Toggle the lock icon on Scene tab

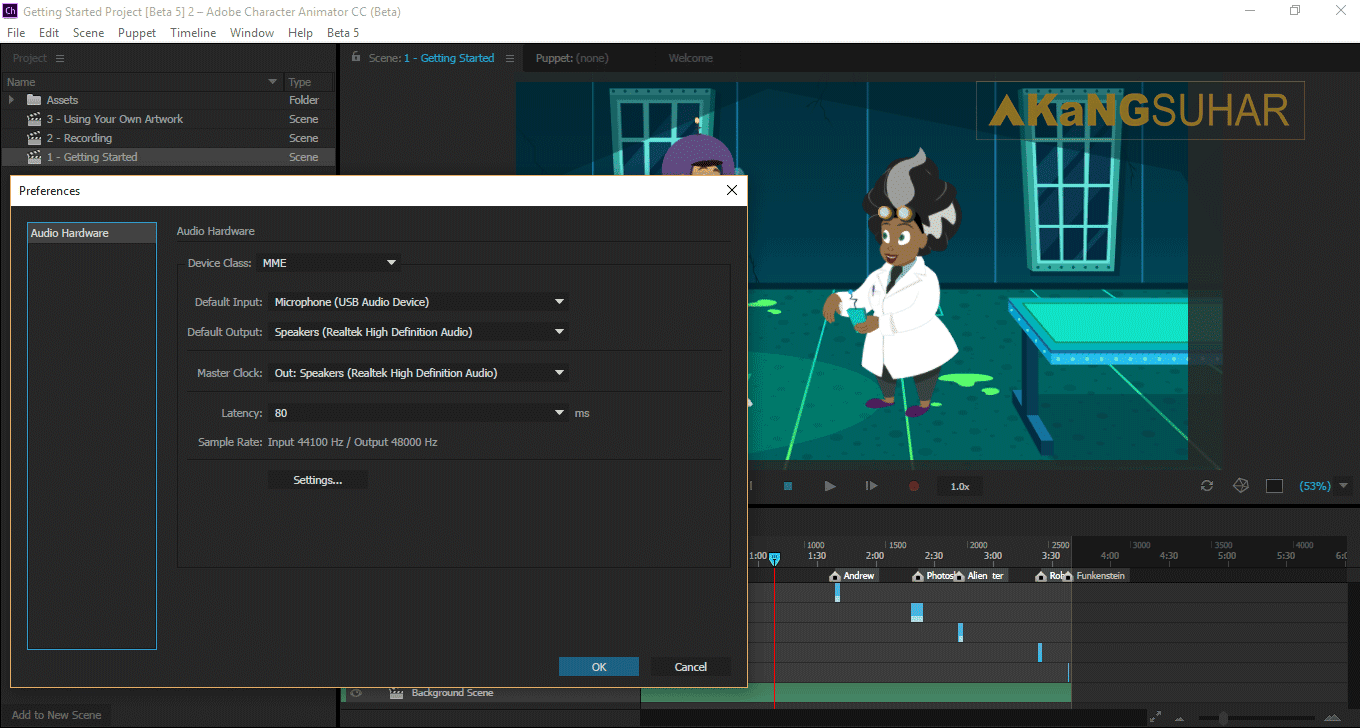click(x=355, y=58)
